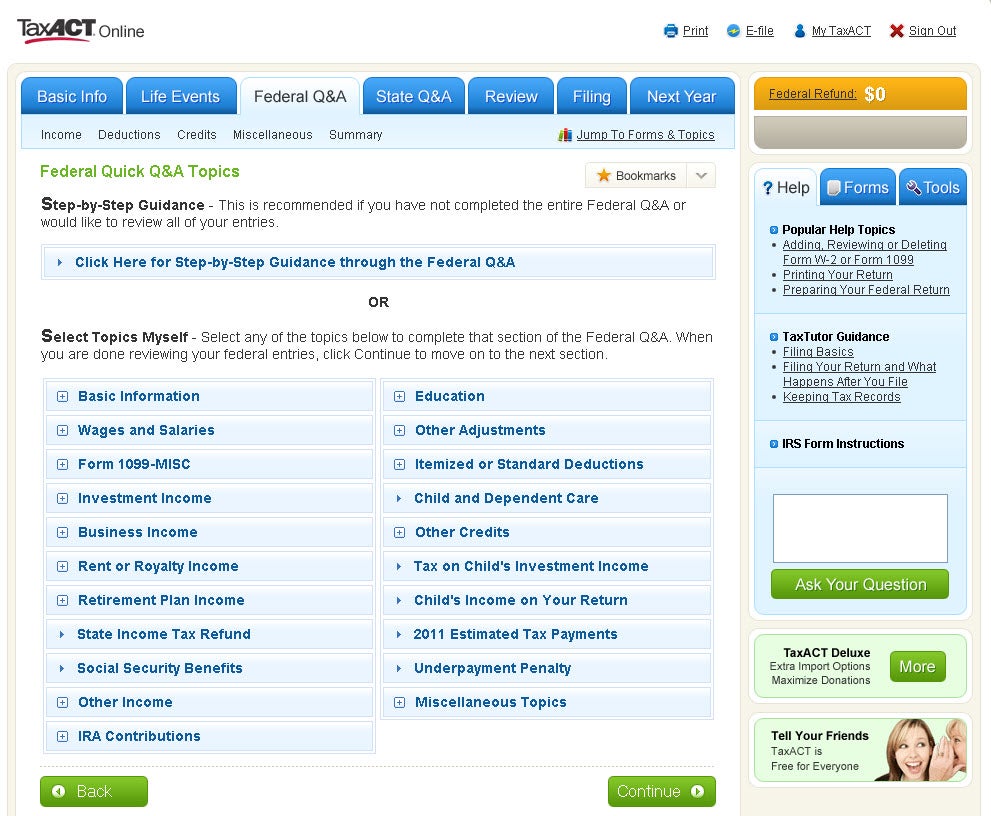Image resolution: width=991 pixels, height=816 pixels.
Task: Click the E-file globe icon
Action: [x=733, y=31]
